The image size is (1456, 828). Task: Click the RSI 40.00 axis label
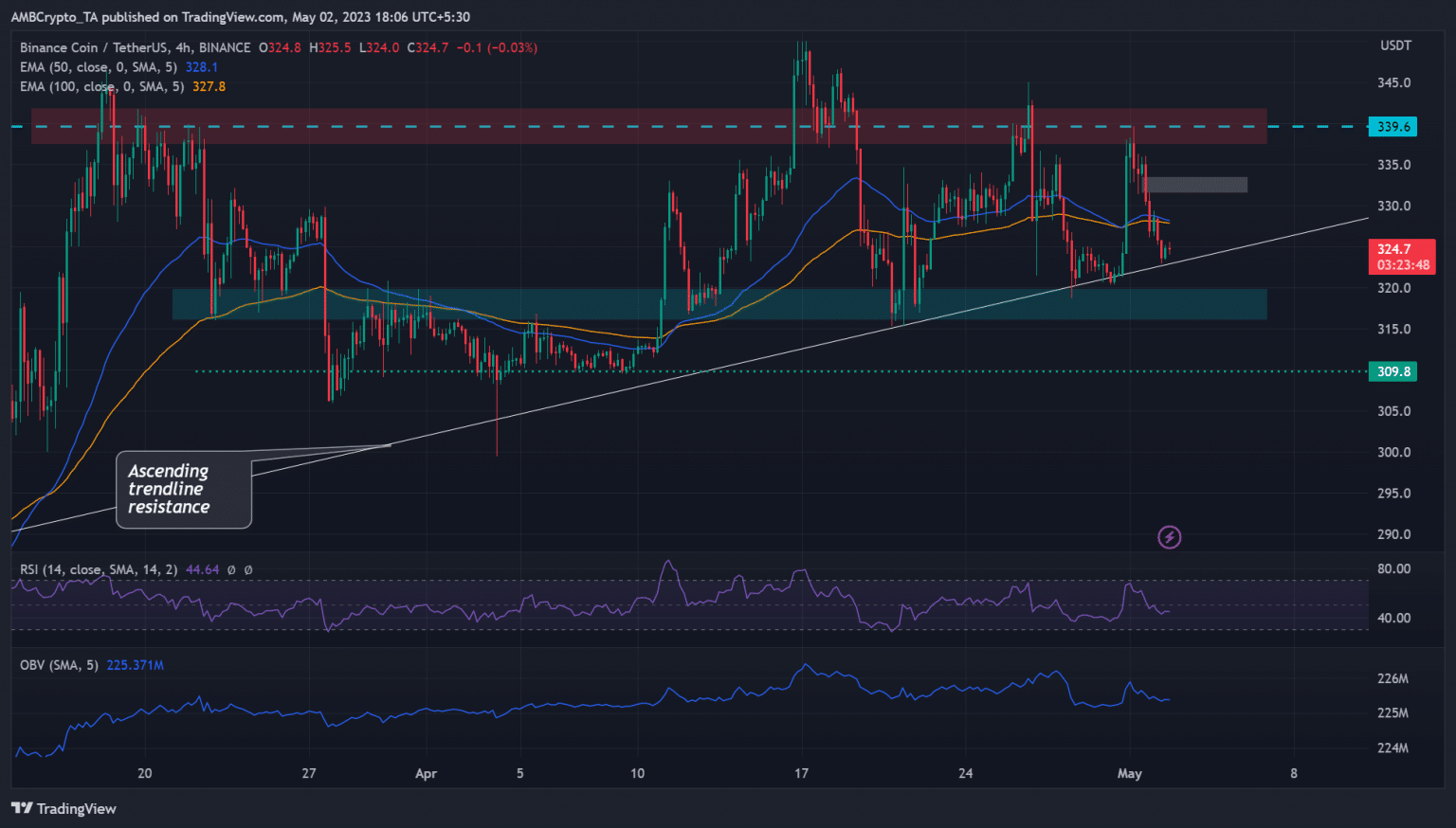(1393, 618)
